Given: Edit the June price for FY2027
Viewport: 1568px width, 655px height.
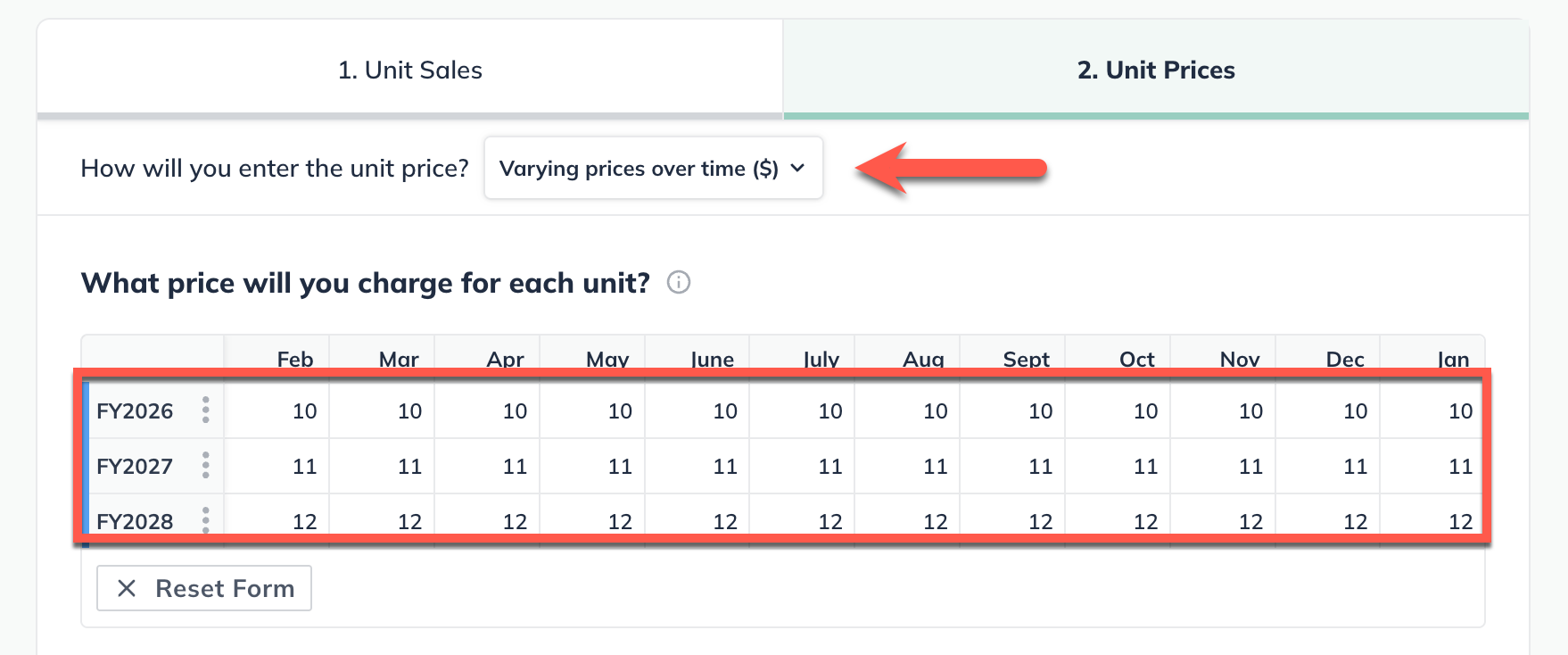Looking at the screenshot, I should pyautogui.click(x=696, y=466).
